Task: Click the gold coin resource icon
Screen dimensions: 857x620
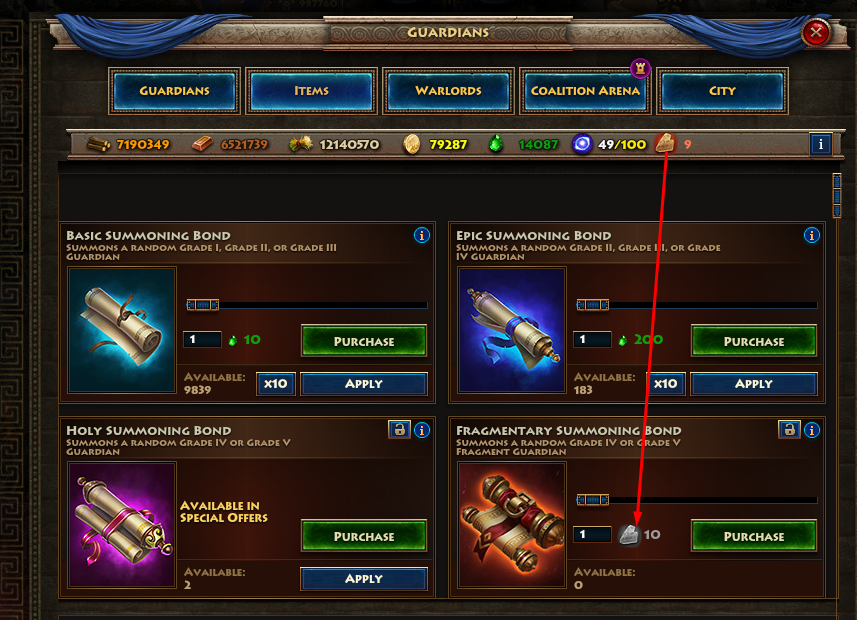Action: (411, 144)
